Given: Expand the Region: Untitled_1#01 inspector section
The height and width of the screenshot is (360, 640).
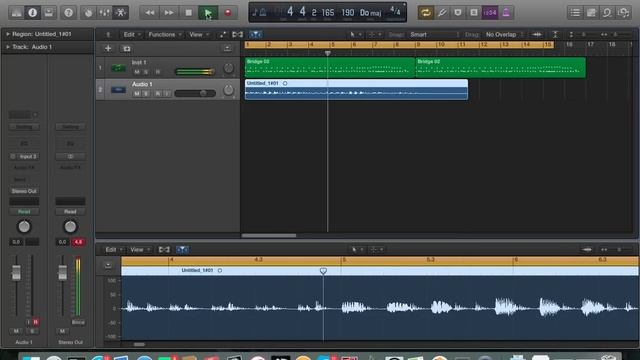Looking at the screenshot, I should (x=8, y=34).
